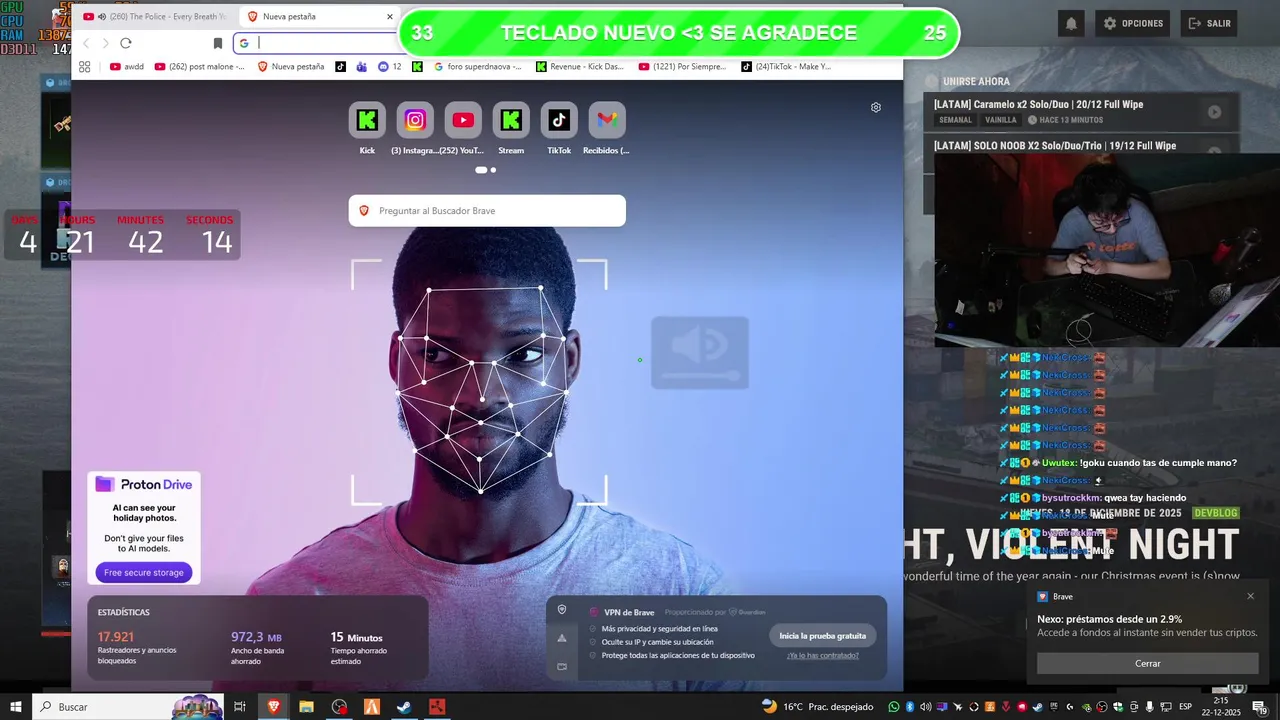Click SALIR in the game menu
This screenshot has height=720, width=1280.
coord(1208,23)
